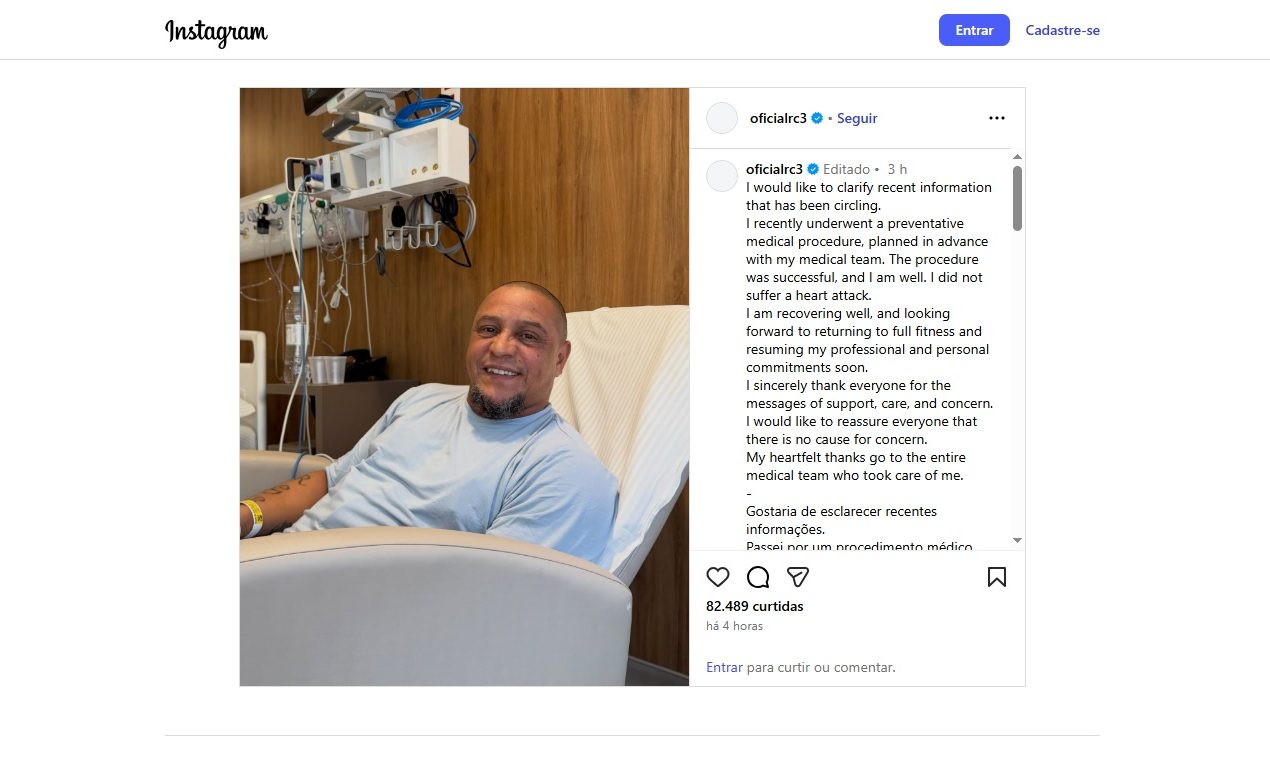This screenshot has height=767, width=1270.
Task: Click the heart like icon
Action: click(718, 577)
